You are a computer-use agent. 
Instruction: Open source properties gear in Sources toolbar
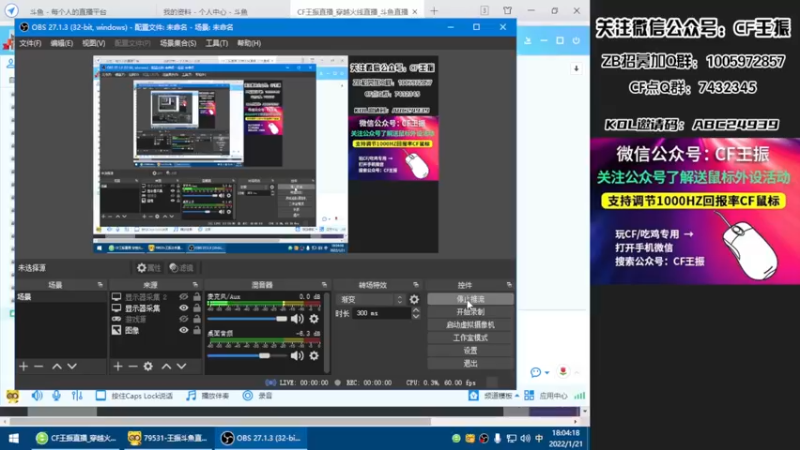click(148, 366)
